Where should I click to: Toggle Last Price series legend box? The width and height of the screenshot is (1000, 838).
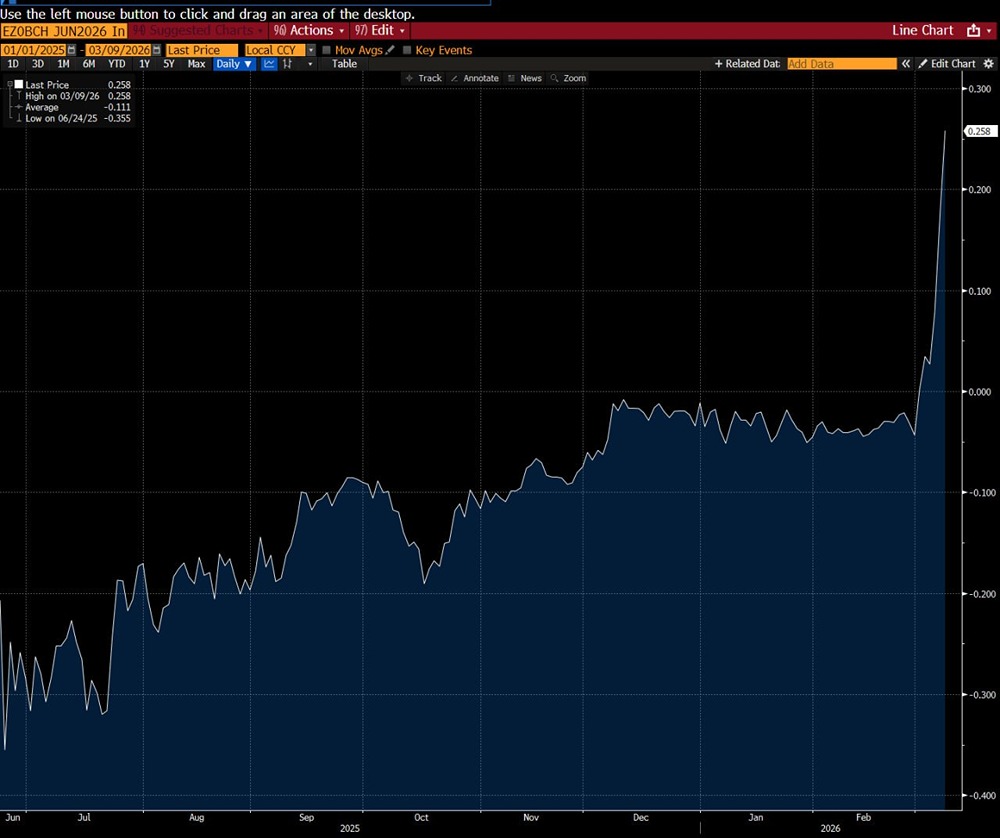coord(18,85)
